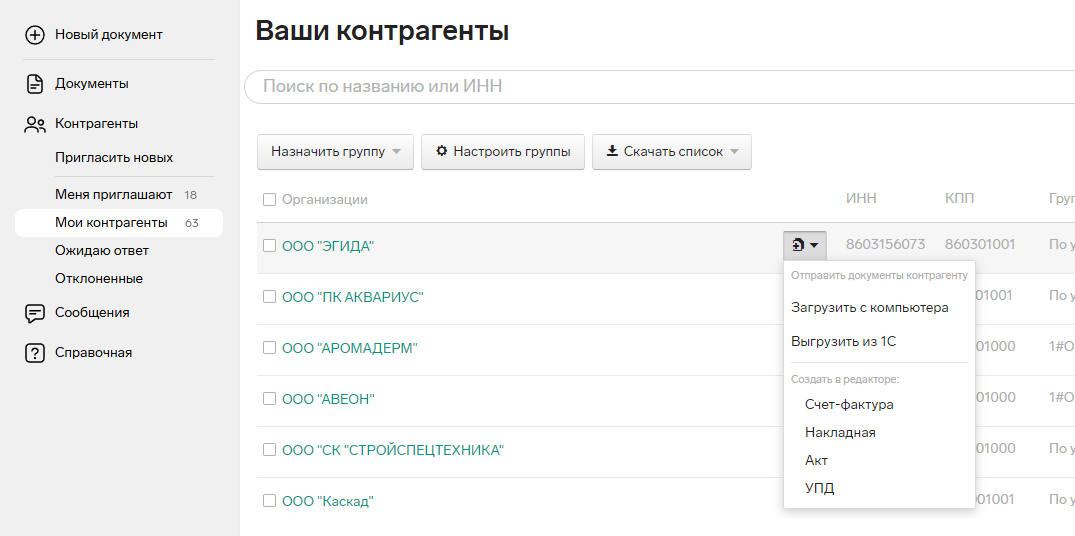This screenshot has height=536, width=1075.
Task: Click the plus icon for Новый документ
Action: pyautogui.click(x=35, y=35)
